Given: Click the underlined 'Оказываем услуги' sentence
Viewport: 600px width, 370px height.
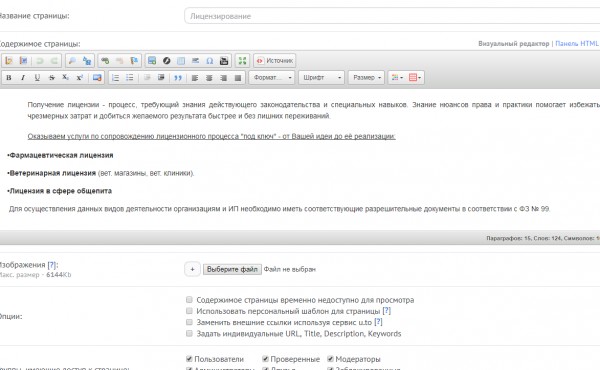Looking at the screenshot, I should (211, 136).
